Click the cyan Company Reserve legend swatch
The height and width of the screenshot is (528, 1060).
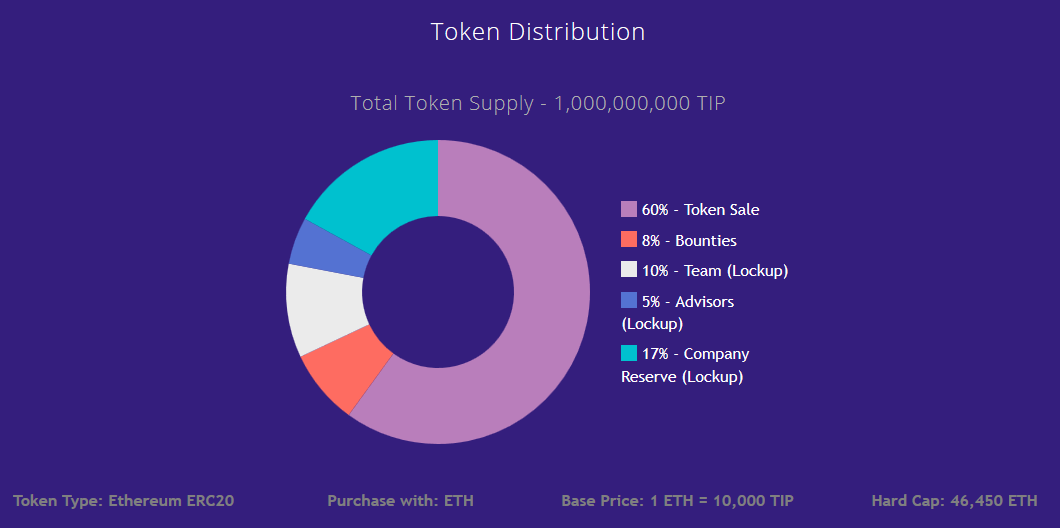click(x=629, y=353)
